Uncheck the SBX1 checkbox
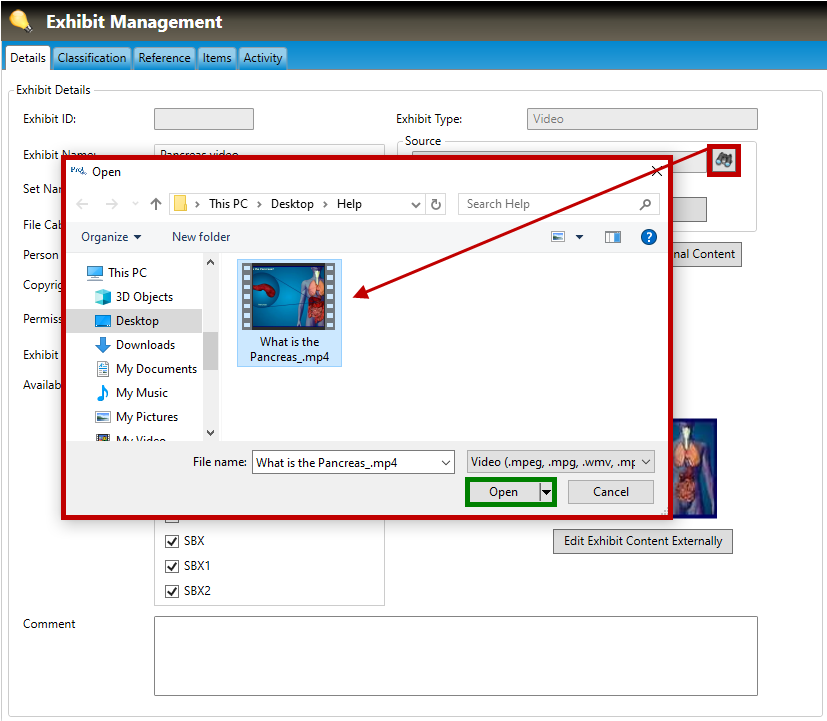Screen dimensions: 827x721 [171, 566]
